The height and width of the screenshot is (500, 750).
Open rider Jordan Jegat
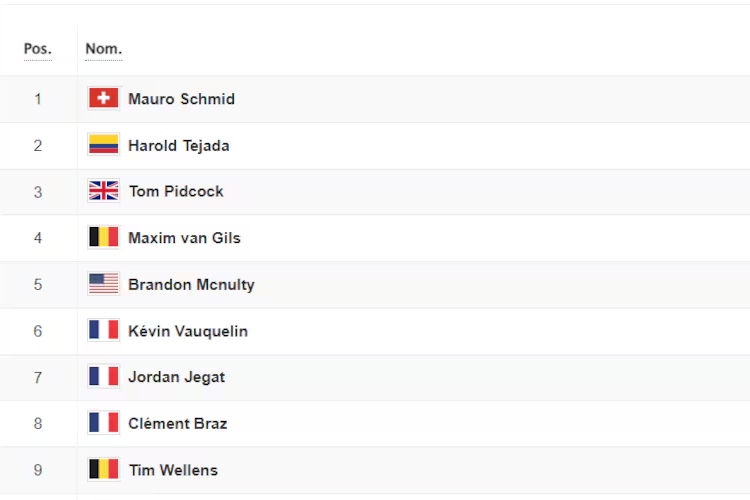pyautogui.click(x=176, y=378)
